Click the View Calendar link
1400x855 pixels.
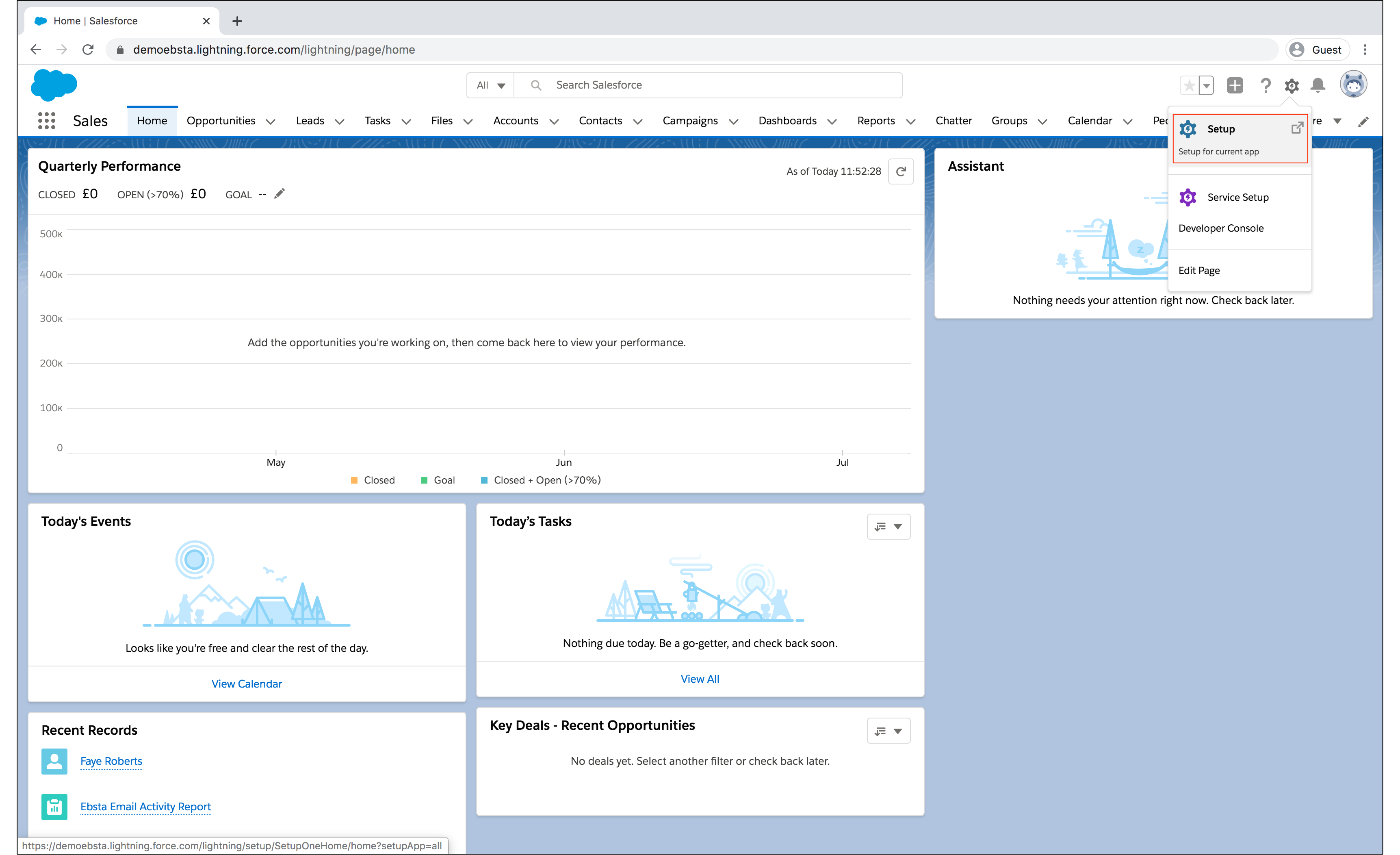point(246,684)
